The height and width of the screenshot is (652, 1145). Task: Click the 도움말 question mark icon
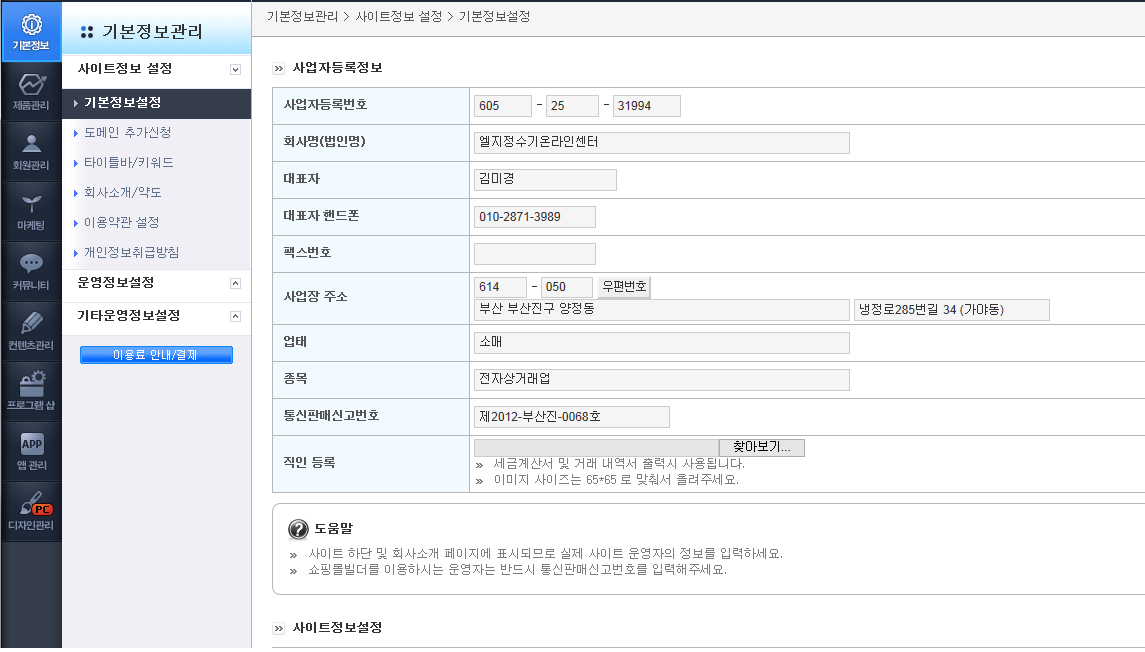298,529
